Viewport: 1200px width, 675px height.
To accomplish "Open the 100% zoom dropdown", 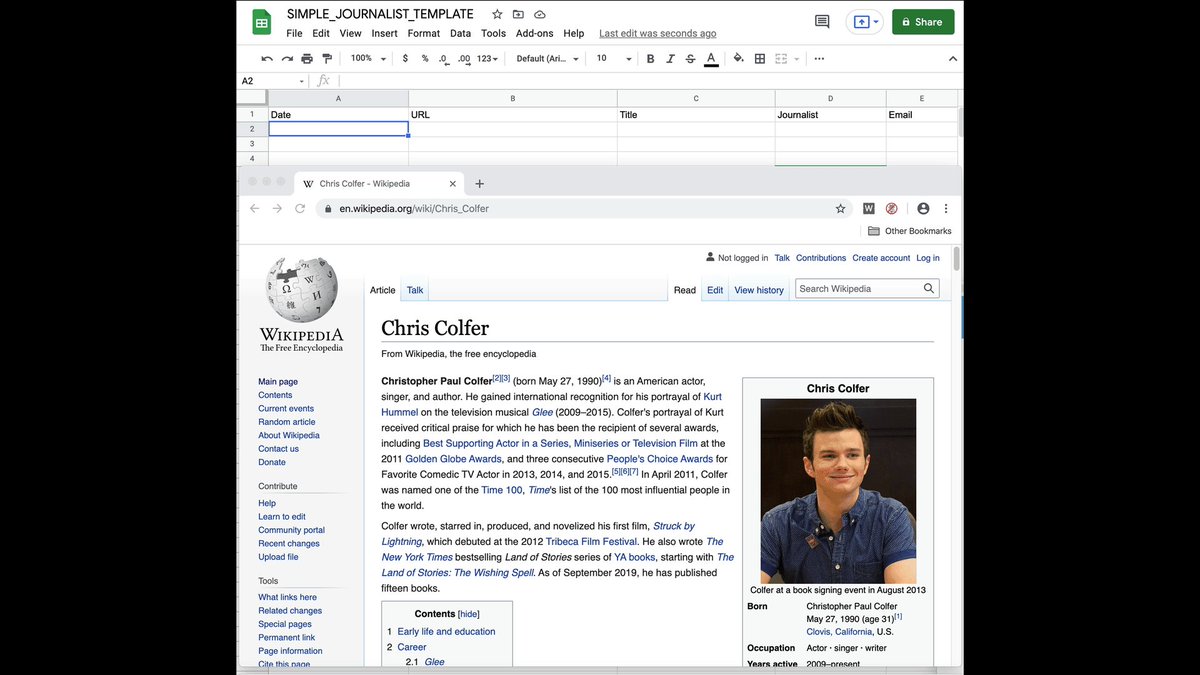I will pos(367,59).
